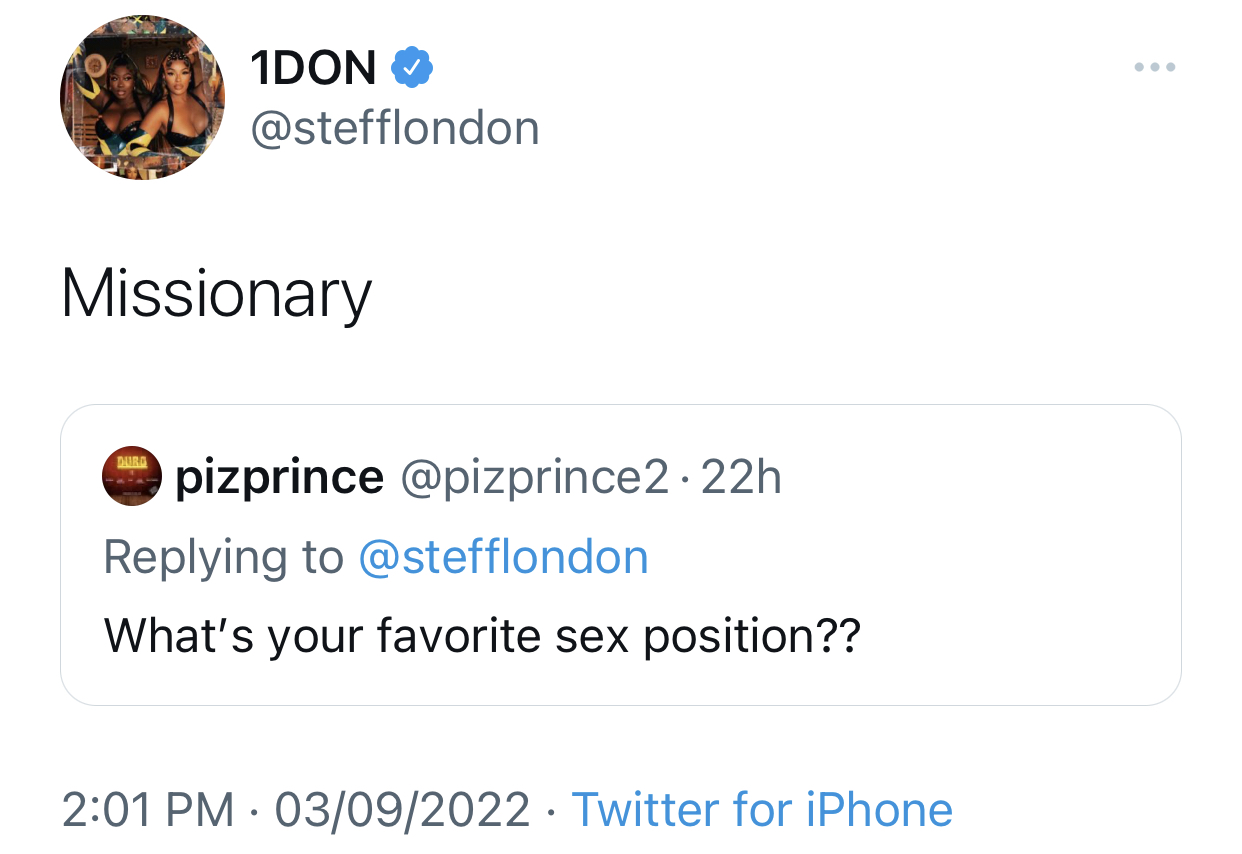Click the 2:01 PM tweet timestamp
The height and width of the screenshot is (854, 1242).
click(x=148, y=809)
